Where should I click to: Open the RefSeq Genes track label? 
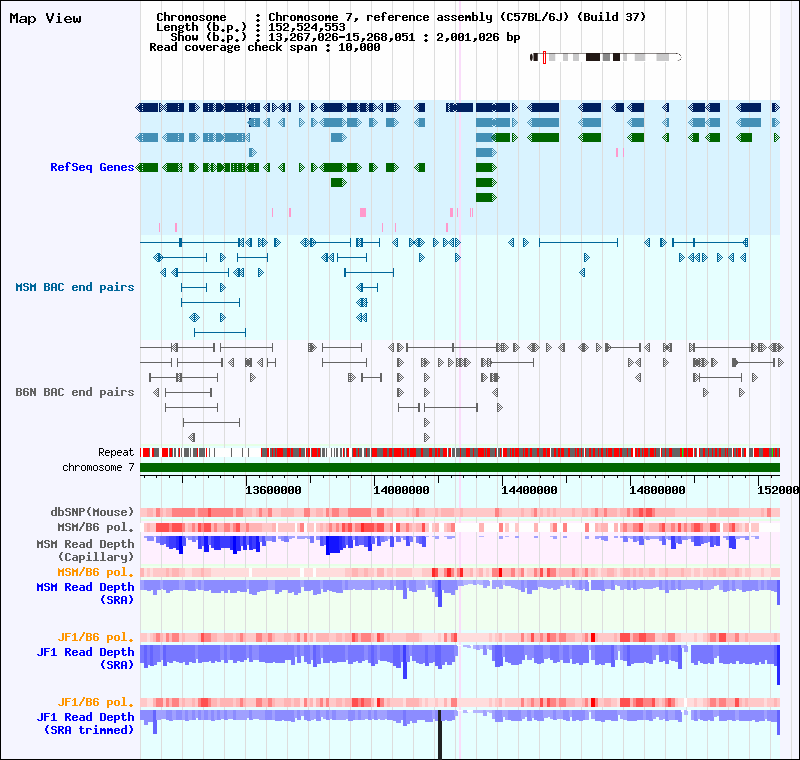[x=92, y=167]
